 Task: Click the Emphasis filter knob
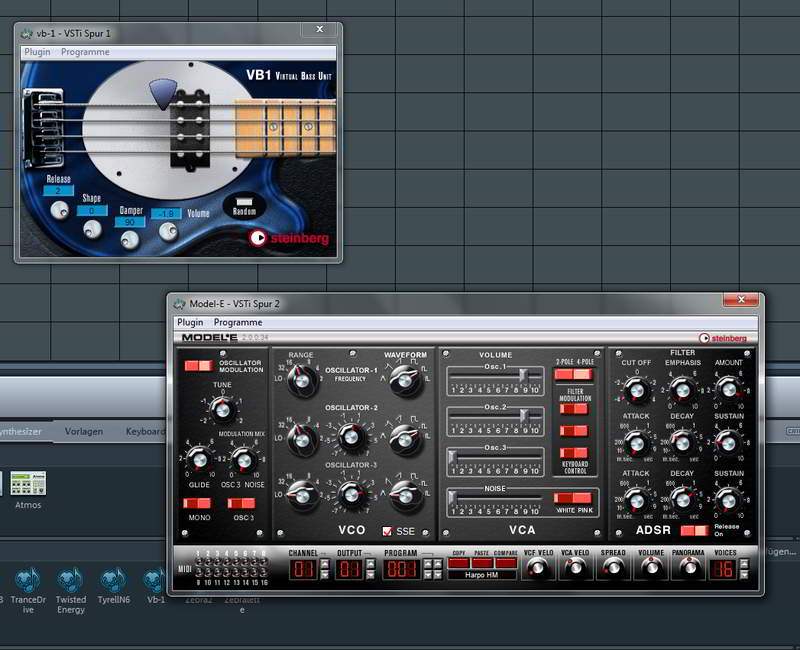(683, 391)
